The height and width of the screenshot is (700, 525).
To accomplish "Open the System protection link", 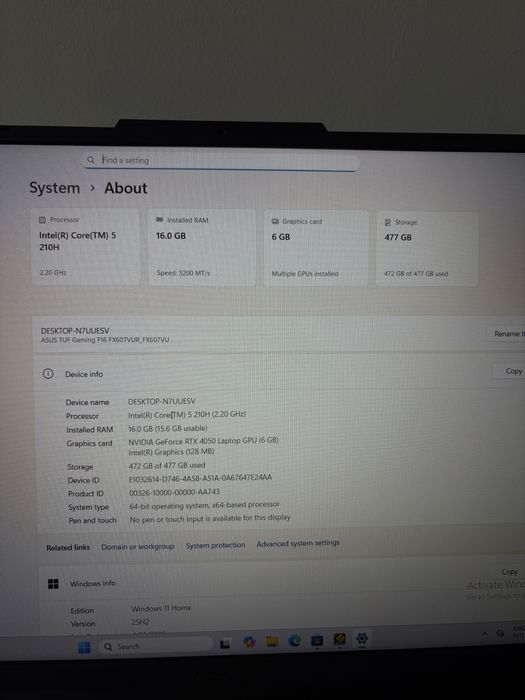I will [215, 545].
